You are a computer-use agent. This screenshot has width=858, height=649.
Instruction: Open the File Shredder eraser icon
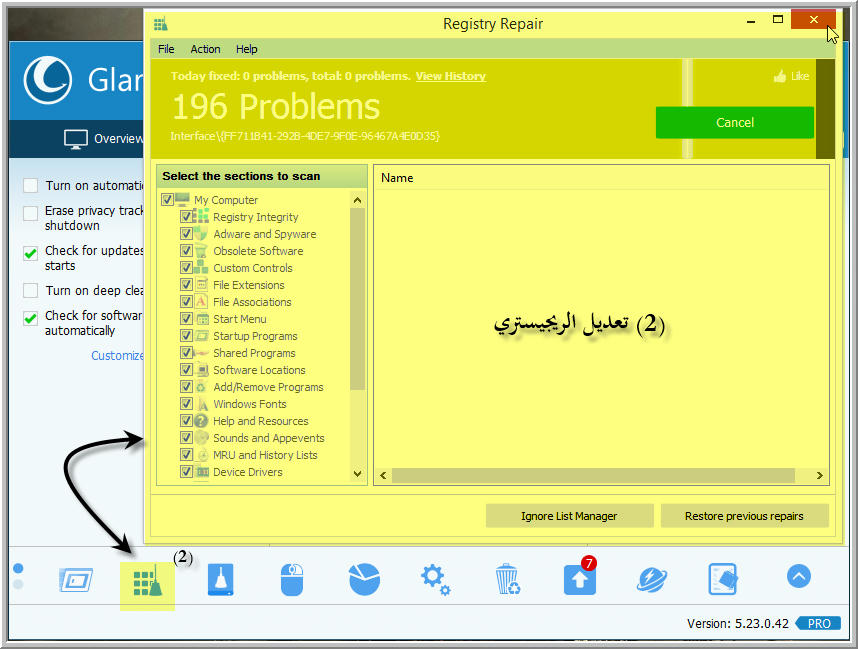point(723,579)
